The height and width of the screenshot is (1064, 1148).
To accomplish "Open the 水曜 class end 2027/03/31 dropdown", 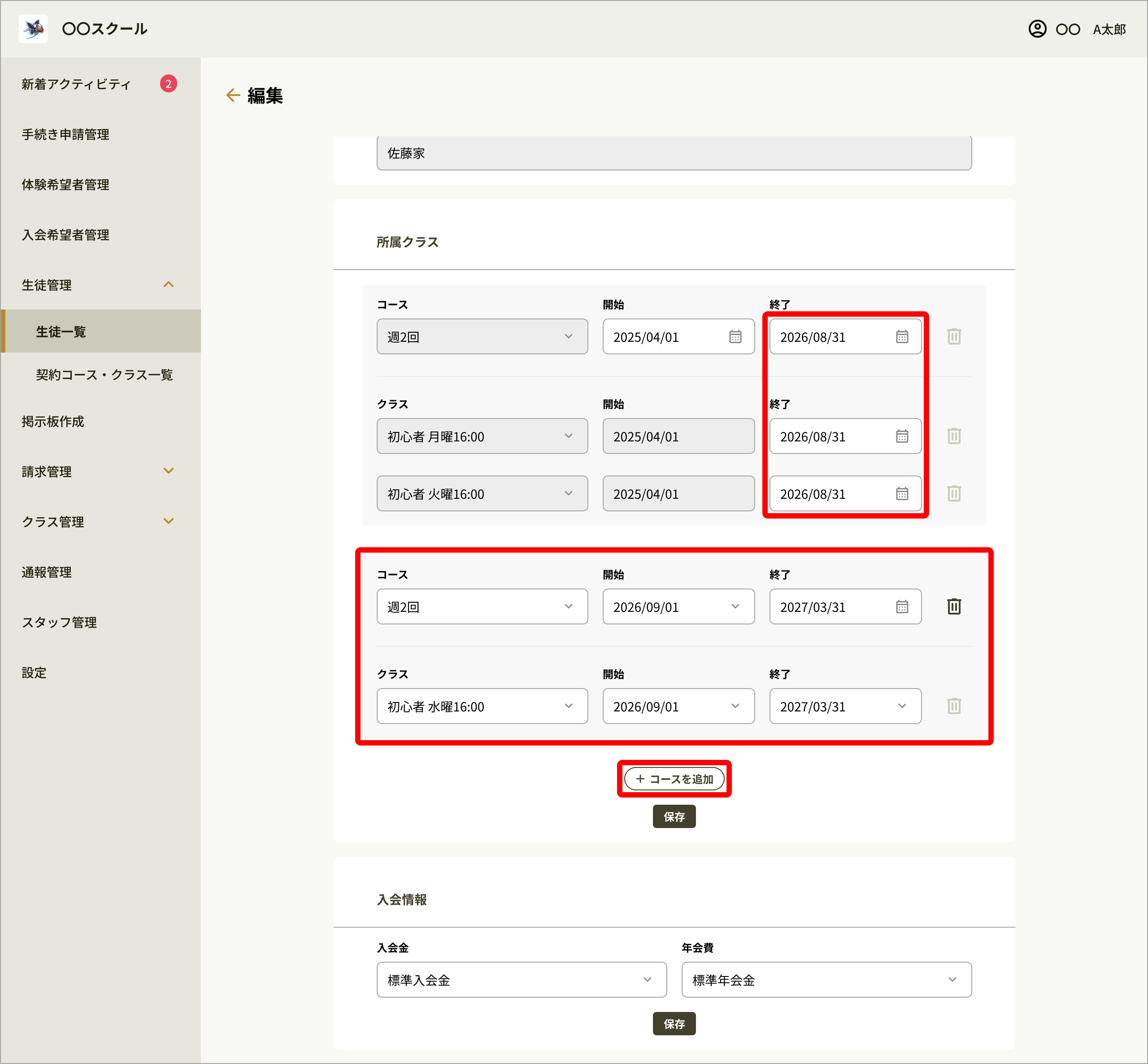I will pos(845,706).
